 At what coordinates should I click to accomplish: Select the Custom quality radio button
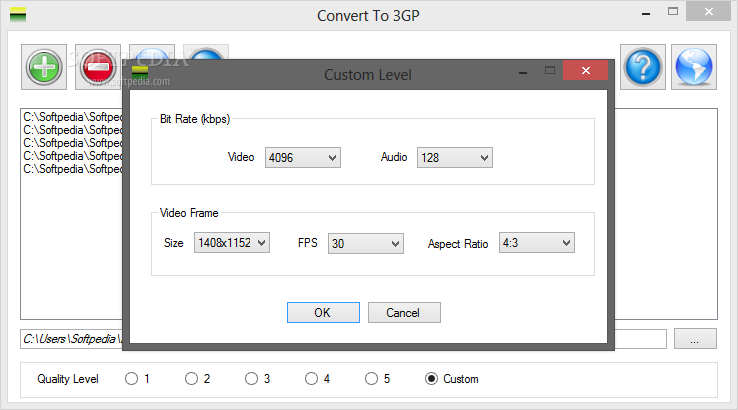click(x=431, y=378)
